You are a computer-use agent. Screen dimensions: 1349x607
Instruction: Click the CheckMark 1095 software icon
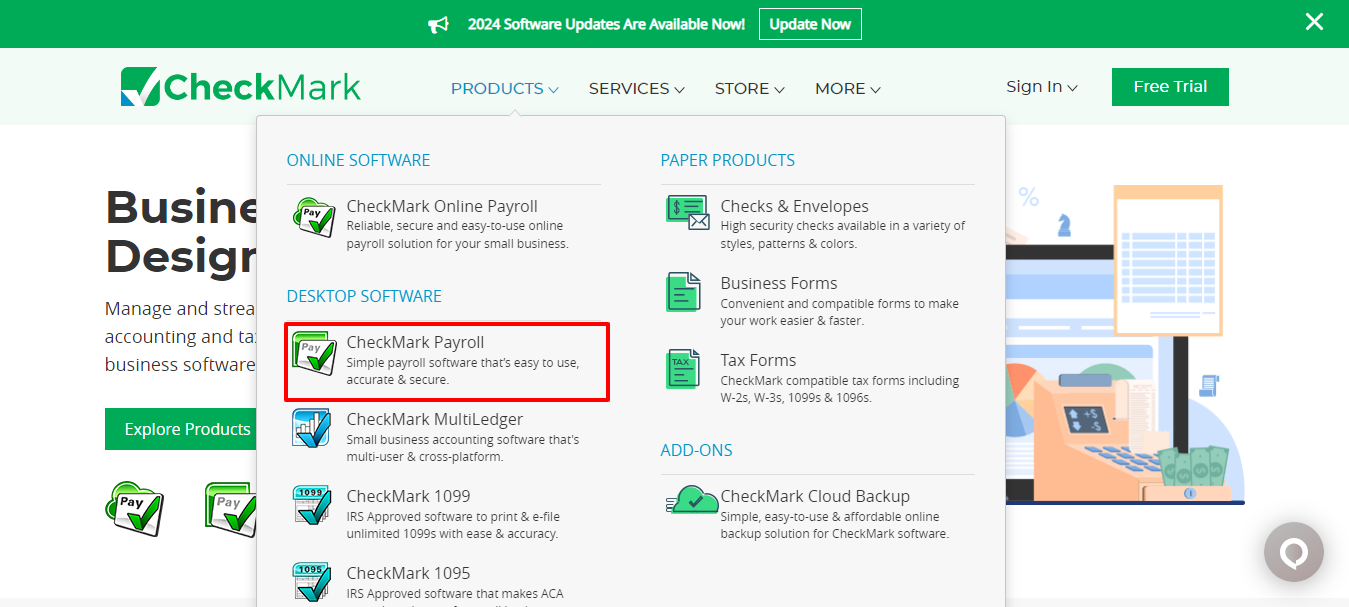point(312,582)
